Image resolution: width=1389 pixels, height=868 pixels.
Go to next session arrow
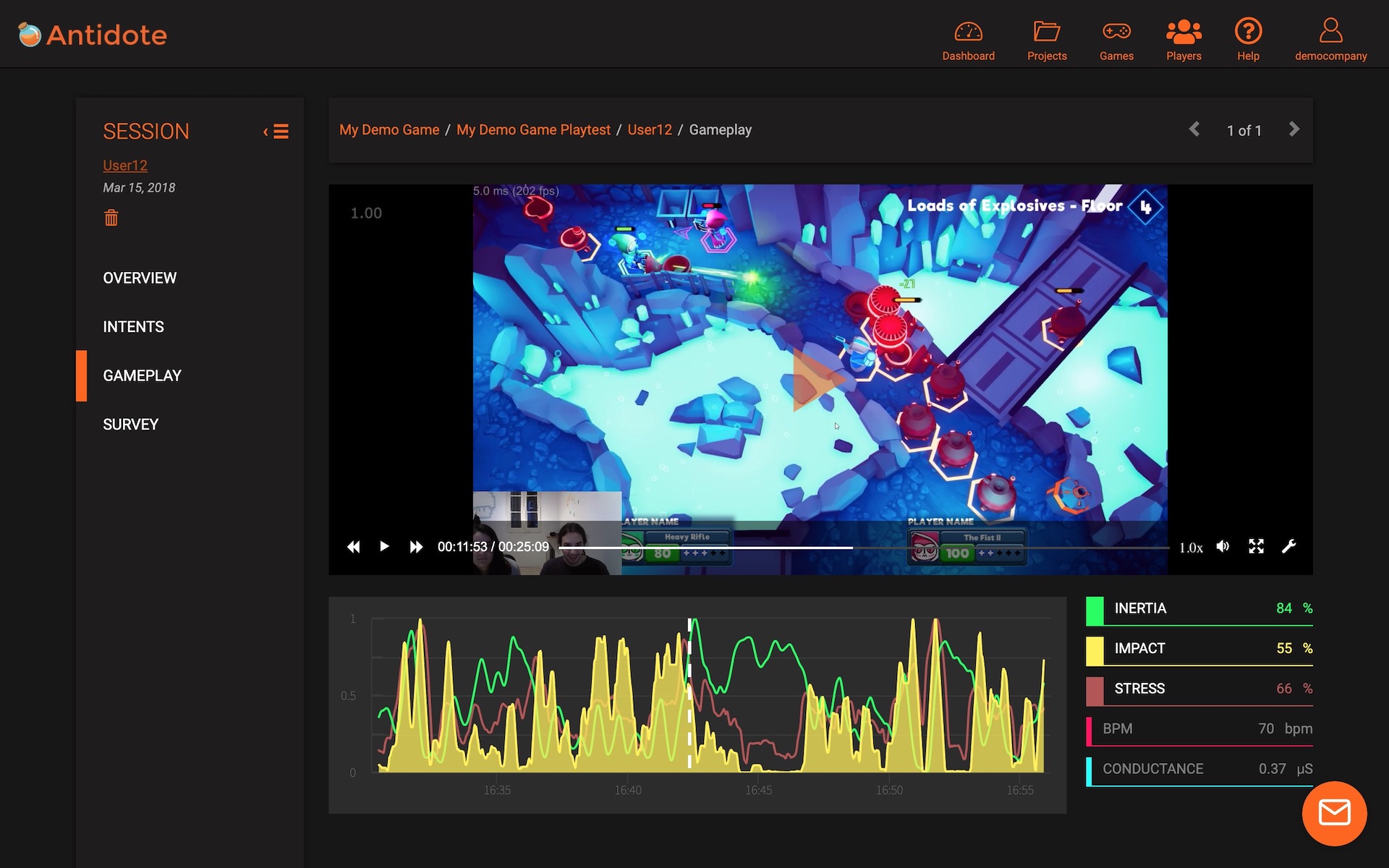click(x=1294, y=129)
